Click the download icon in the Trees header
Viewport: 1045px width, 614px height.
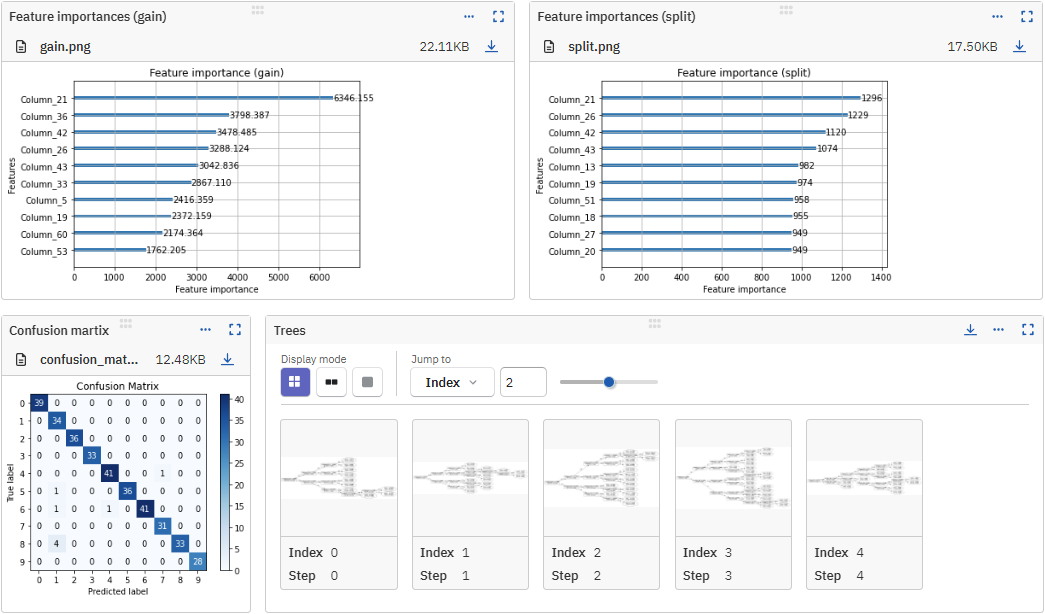coord(970,329)
